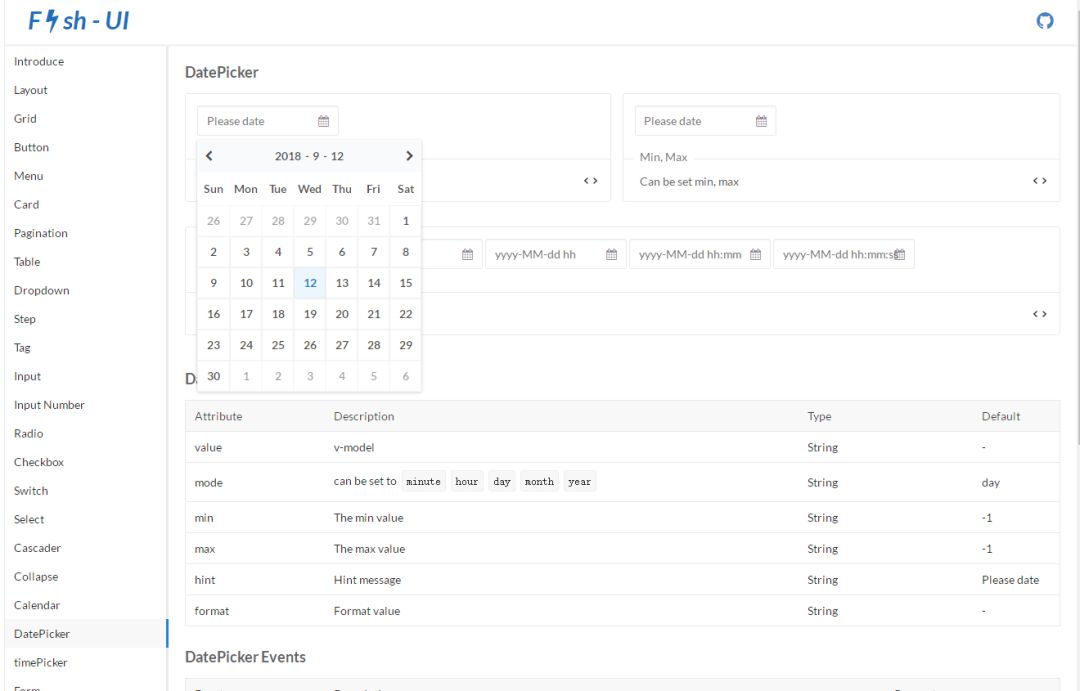Open the GitHub repository icon
The width and height of the screenshot is (1080, 691).
tap(1044, 21)
